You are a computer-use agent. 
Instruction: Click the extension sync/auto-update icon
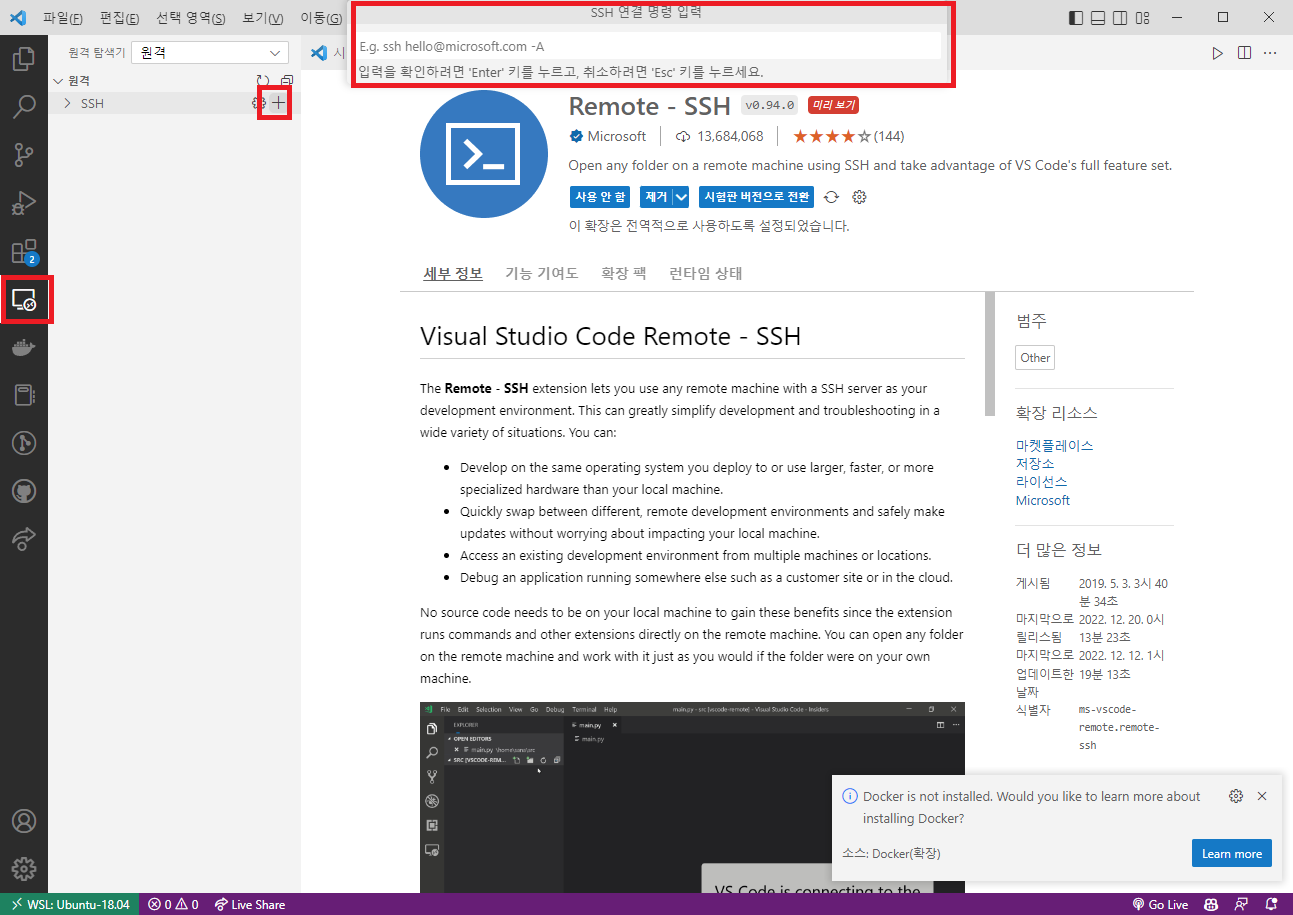pos(831,197)
